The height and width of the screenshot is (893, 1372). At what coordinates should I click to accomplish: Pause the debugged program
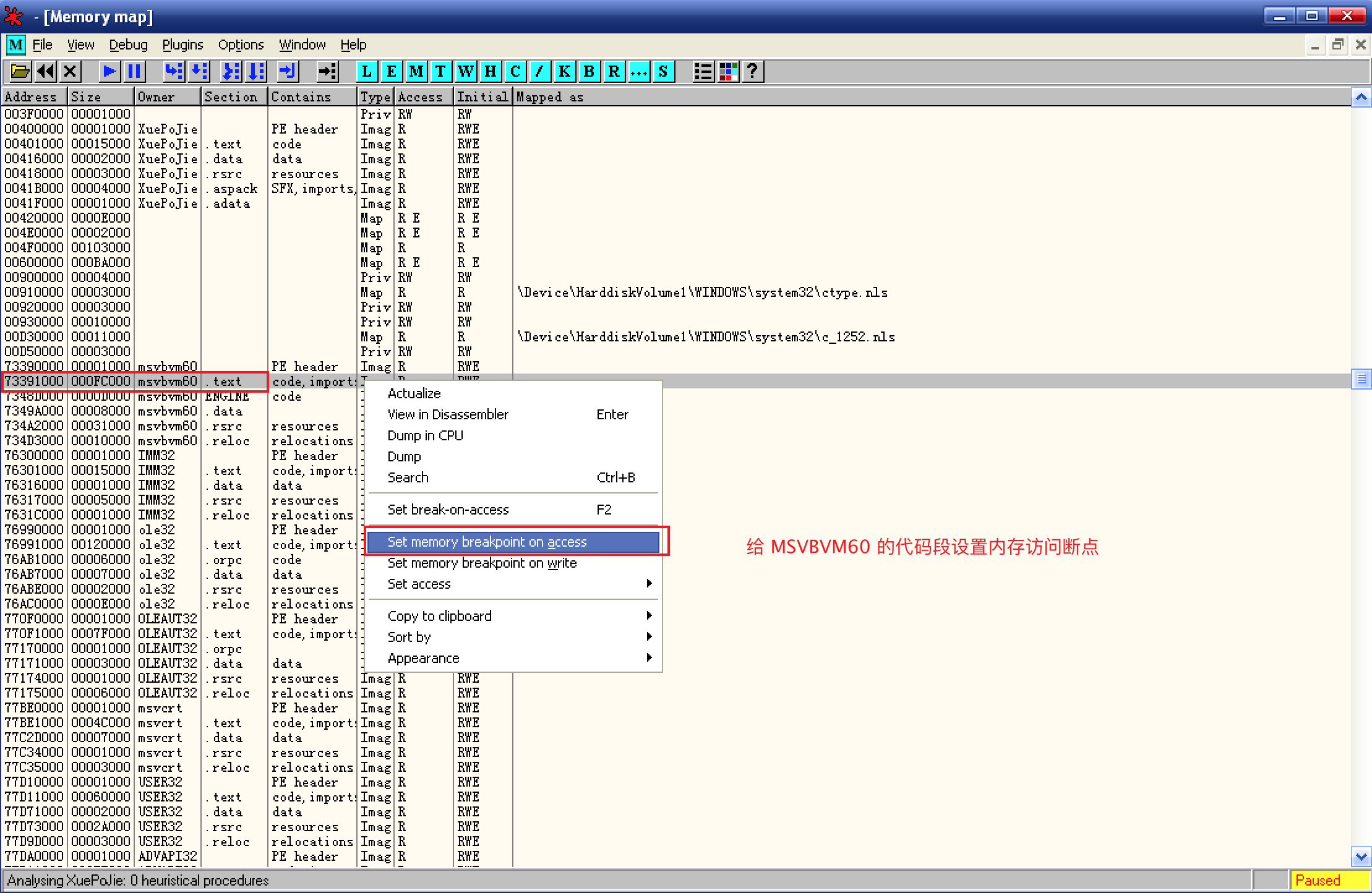(x=134, y=72)
